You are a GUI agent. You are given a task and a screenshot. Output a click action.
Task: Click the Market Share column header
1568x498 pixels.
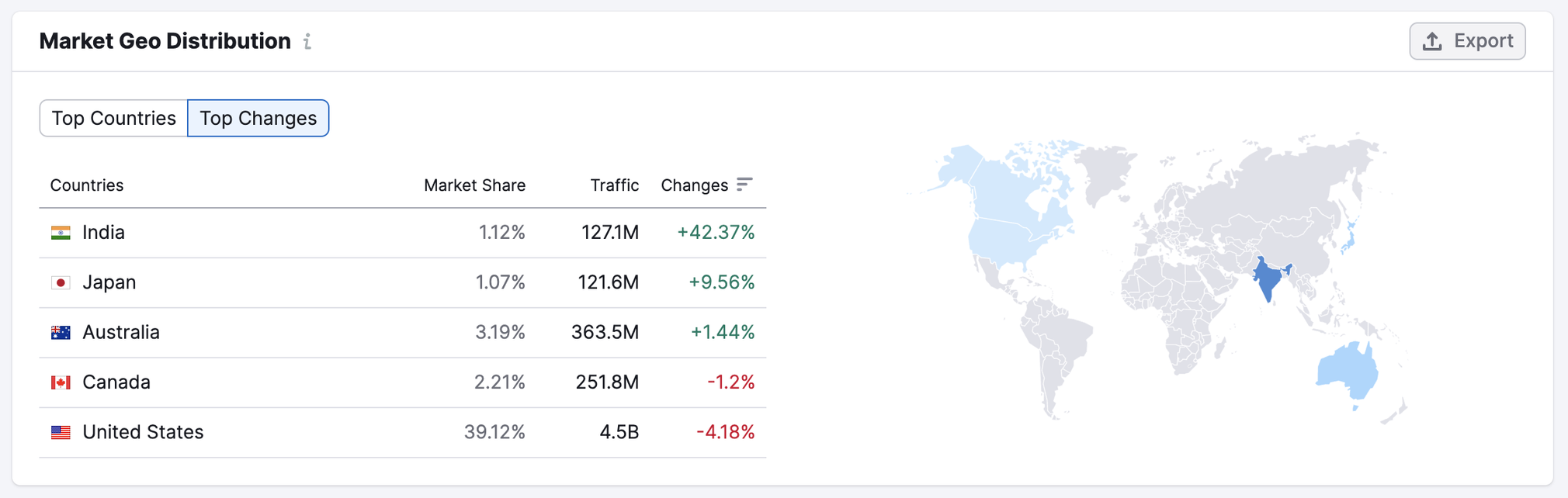[x=474, y=185]
